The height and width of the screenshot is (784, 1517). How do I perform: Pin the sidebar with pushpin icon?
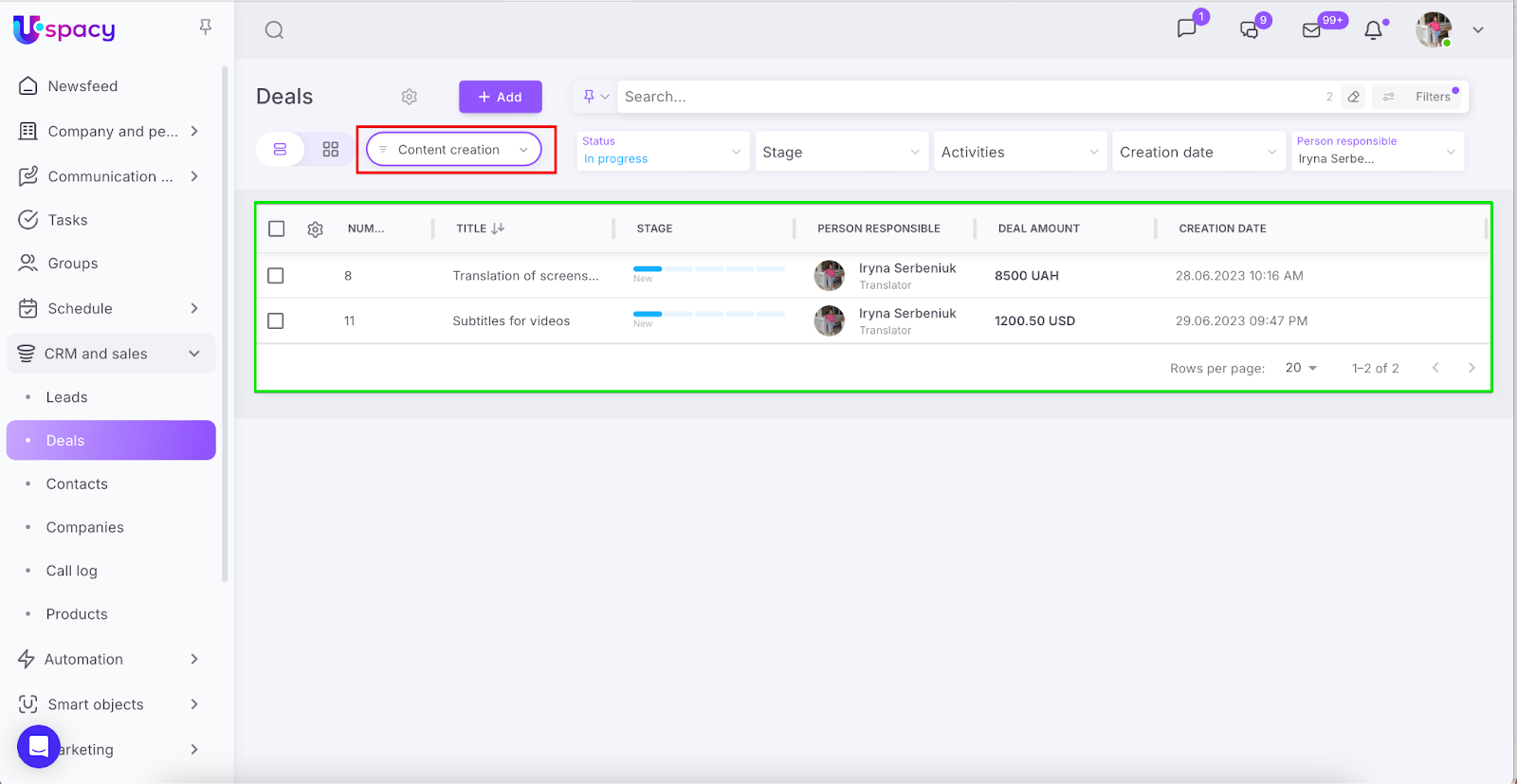[x=205, y=27]
